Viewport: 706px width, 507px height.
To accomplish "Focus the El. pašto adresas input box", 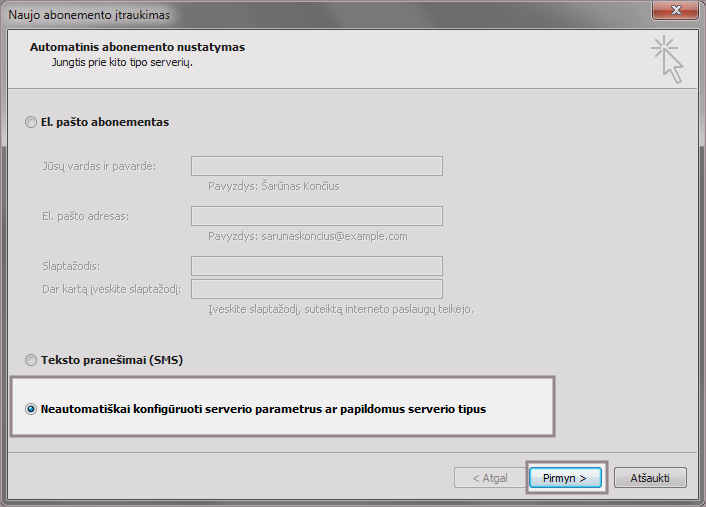I will tap(316, 216).
